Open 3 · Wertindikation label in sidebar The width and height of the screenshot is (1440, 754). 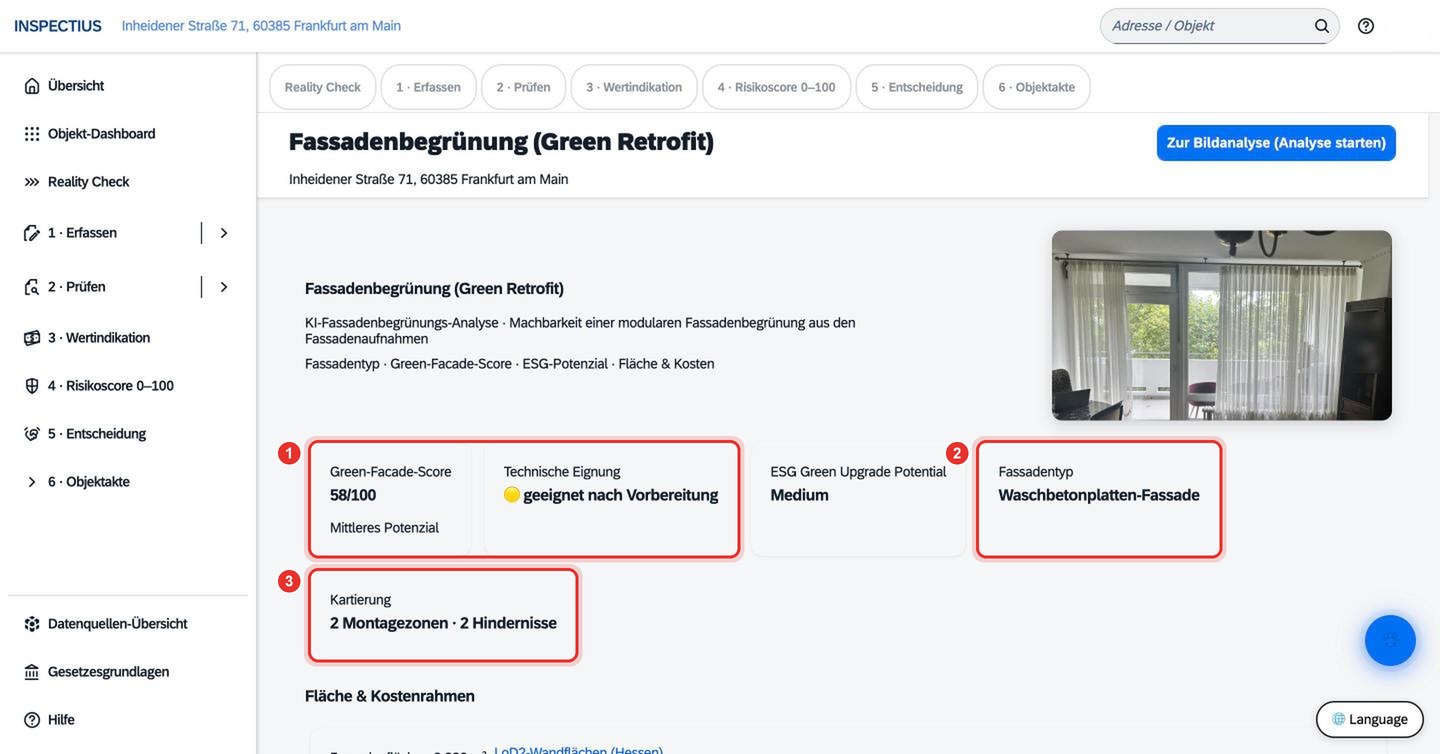(x=99, y=338)
